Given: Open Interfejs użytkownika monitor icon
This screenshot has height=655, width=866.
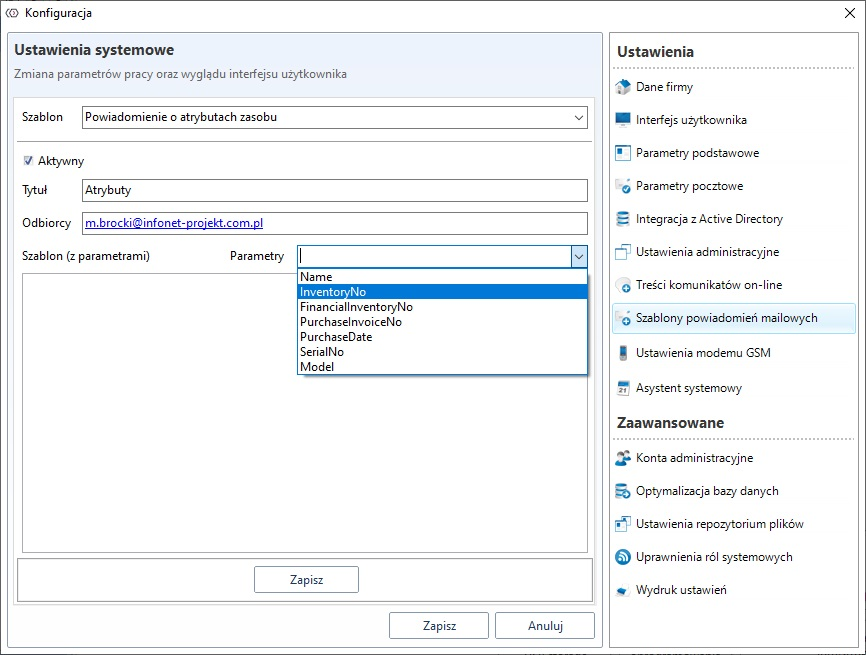Looking at the screenshot, I should pyautogui.click(x=623, y=120).
